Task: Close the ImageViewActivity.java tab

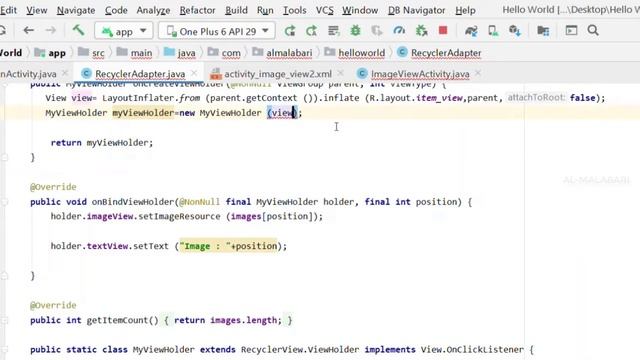Action: coord(478,73)
